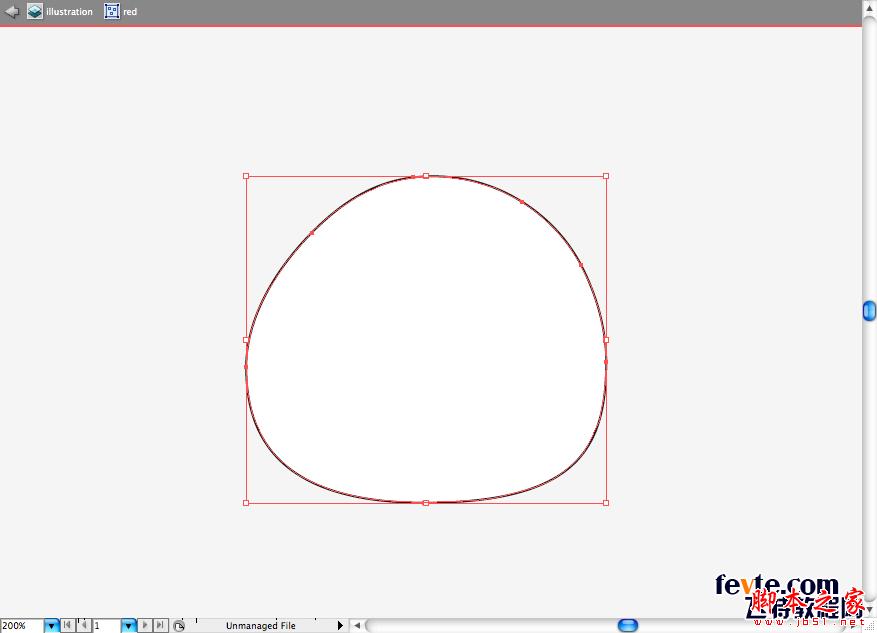Click the top-center bounding box handle
The image size is (877, 633).
tap(426, 176)
